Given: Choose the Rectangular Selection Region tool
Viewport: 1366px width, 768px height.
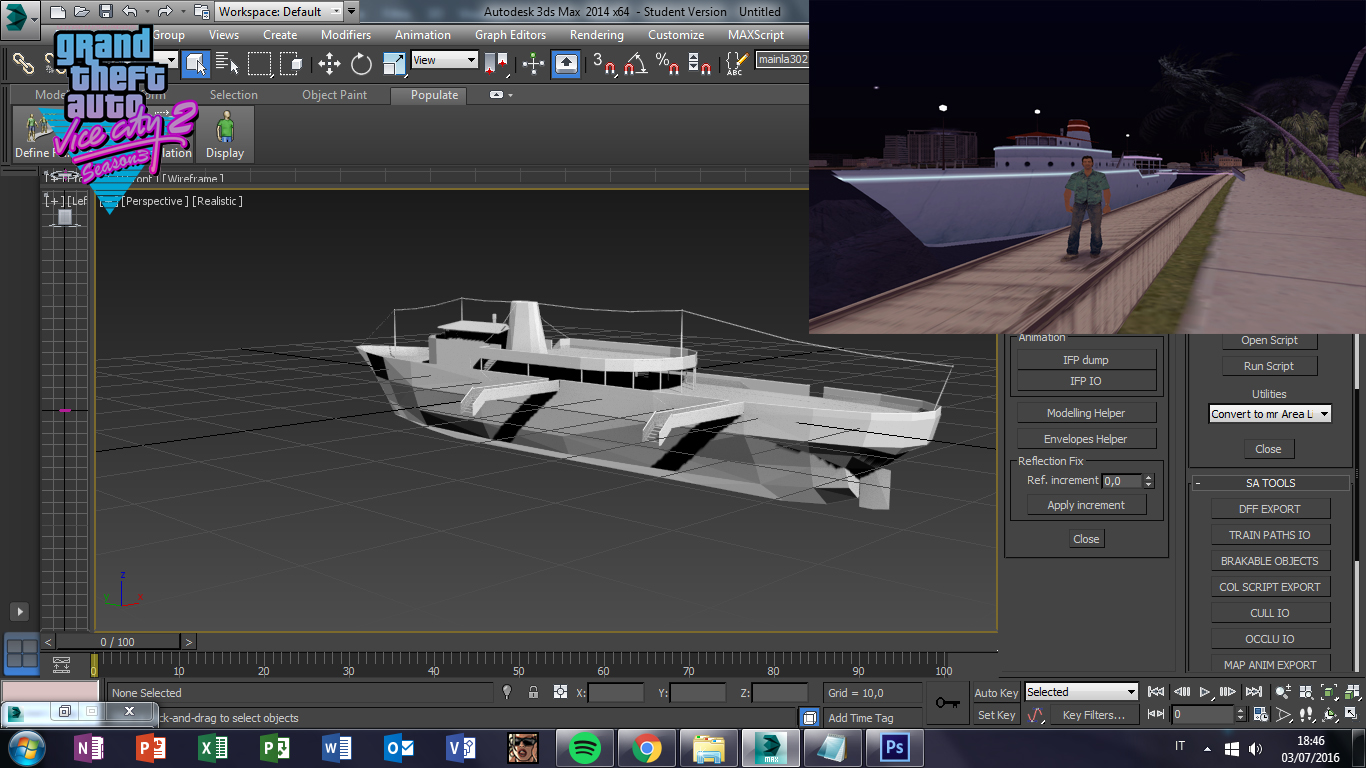Looking at the screenshot, I should [259, 63].
